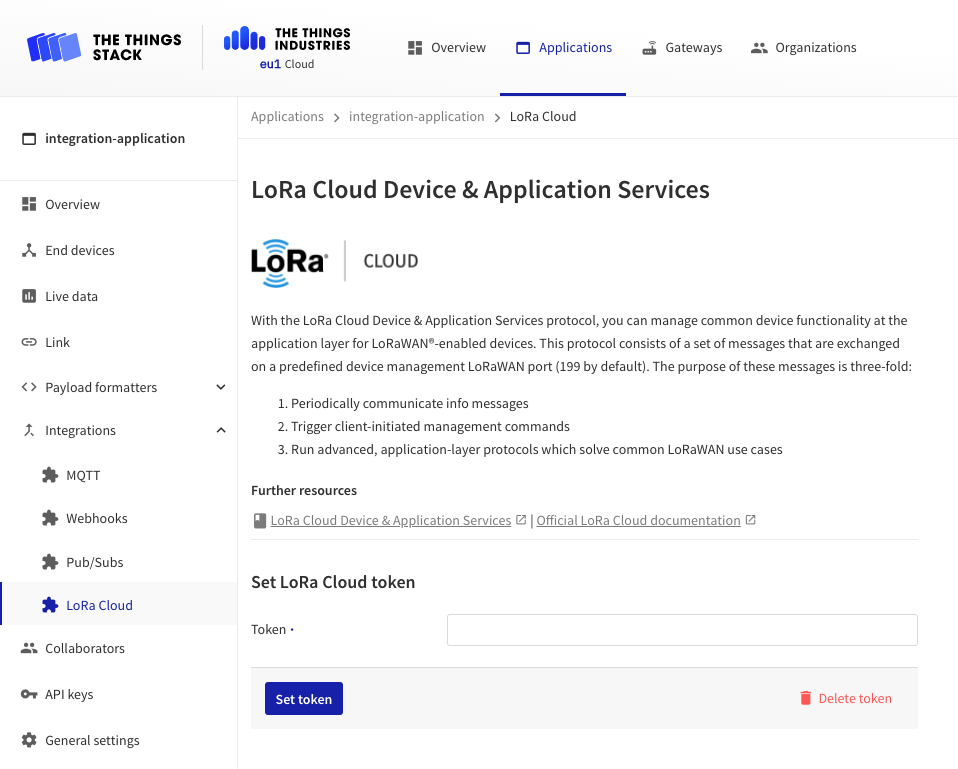The height and width of the screenshot is (769, 958).
Task: Go to the top Overview tab
Action: click(447, 47)
